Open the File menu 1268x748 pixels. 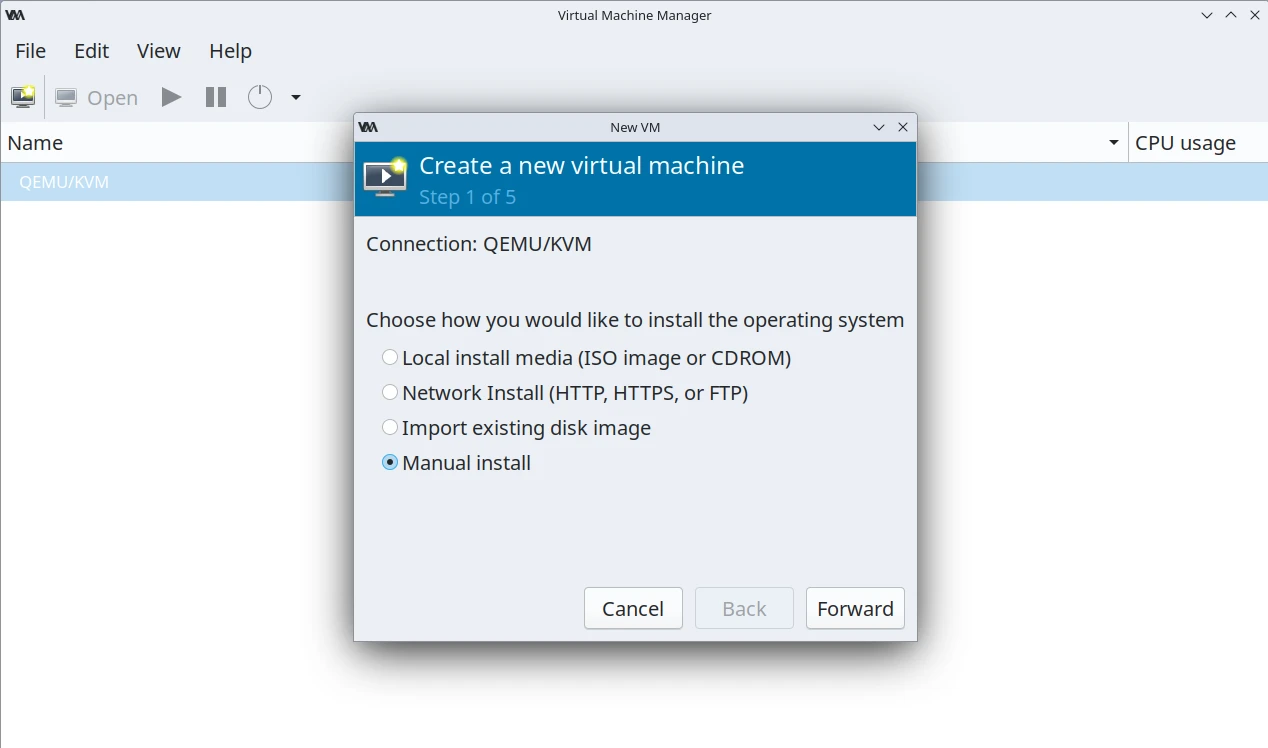pos(31,51)
